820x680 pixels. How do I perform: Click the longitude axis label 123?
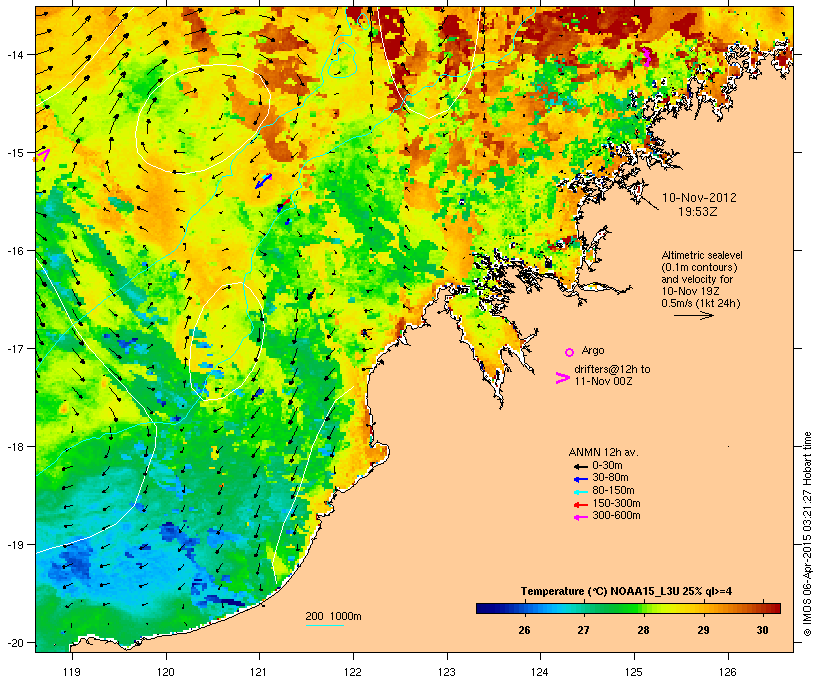(x=447, y=672)
